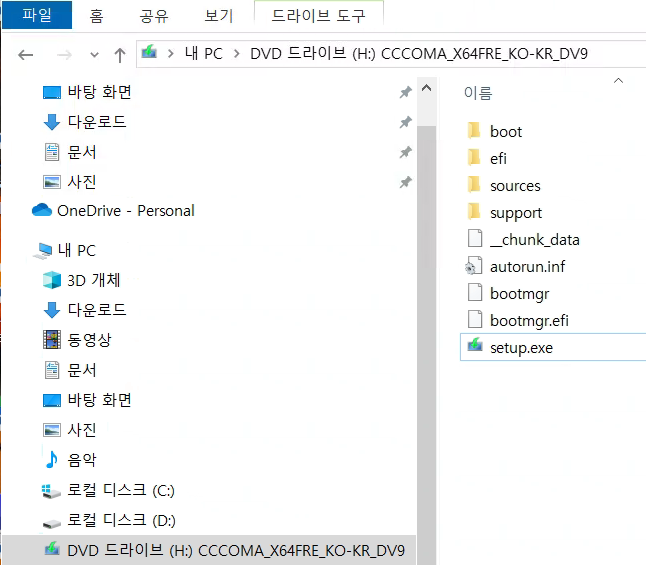Select the bootmgr.efi file
Viewport: 646px width, 565px height.
pyautogui.click(x=529, y=321)
